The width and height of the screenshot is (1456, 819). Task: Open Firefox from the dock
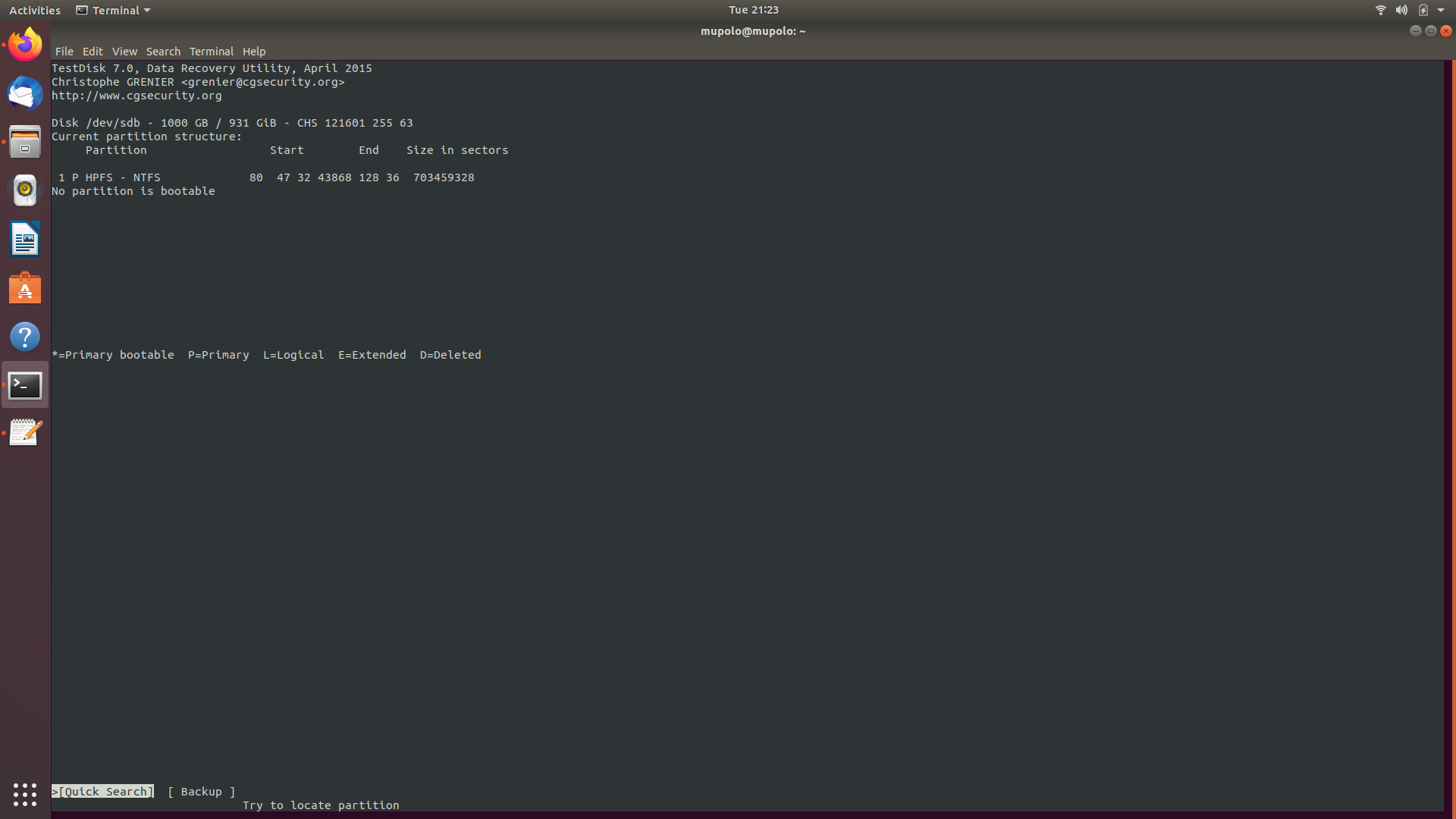[25, 43]
